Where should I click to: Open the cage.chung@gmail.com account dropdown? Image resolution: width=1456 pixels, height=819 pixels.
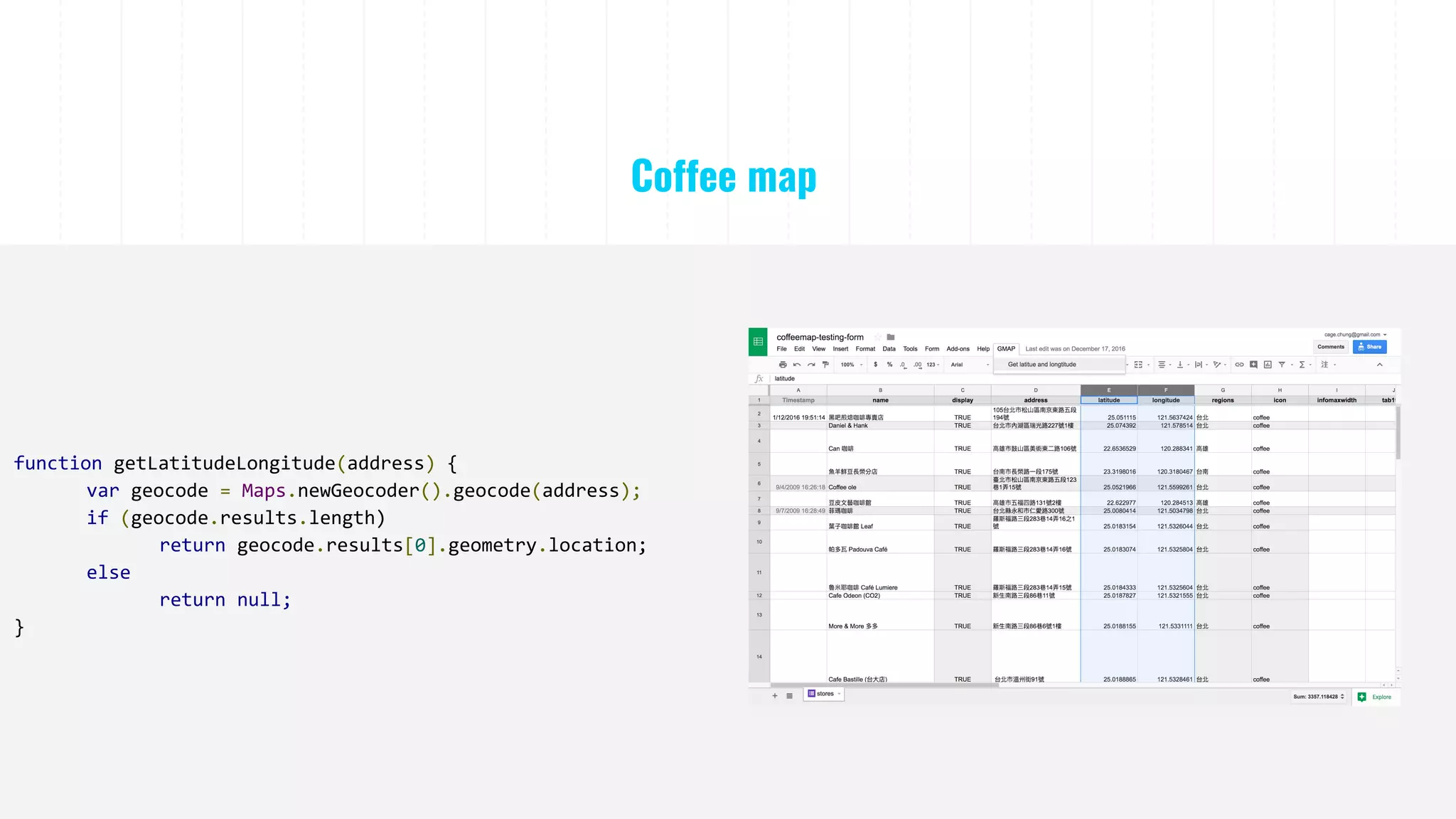pyautogui.click(x=1355, y=334)
